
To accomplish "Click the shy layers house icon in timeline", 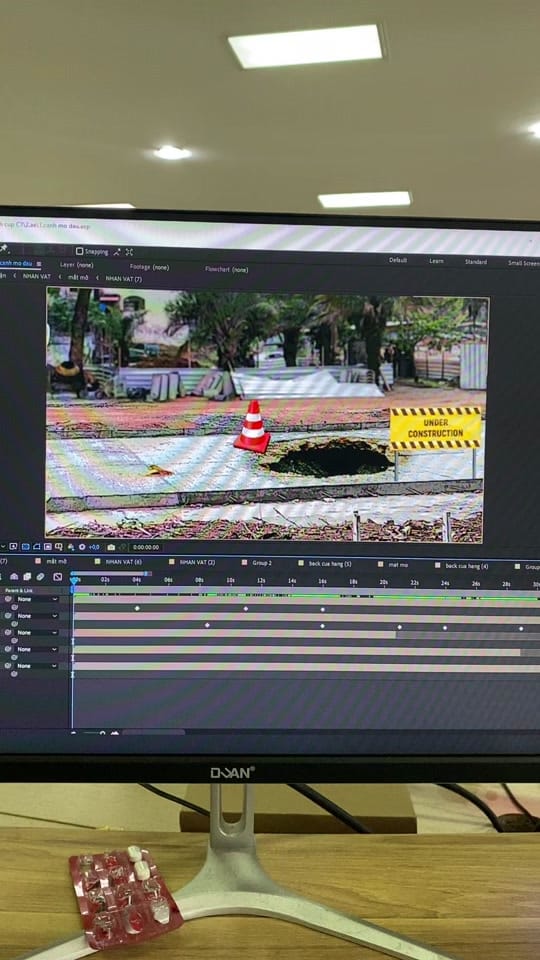I will point(14,576).
